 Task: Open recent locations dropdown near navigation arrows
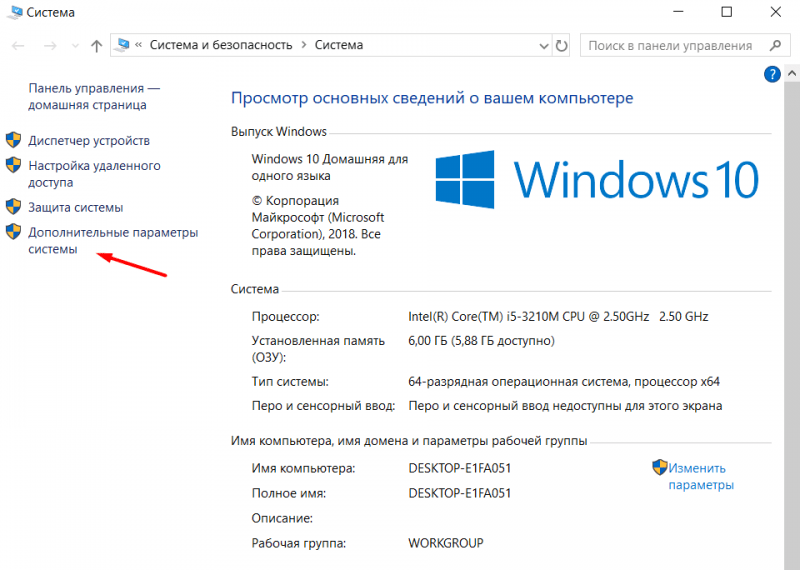76,46
